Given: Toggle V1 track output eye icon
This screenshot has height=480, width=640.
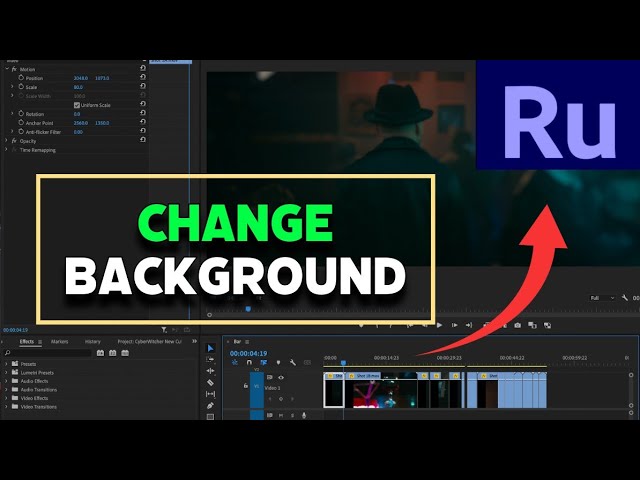Looking at the screenshot, I should pyautogui.click(x=281, y=377).
